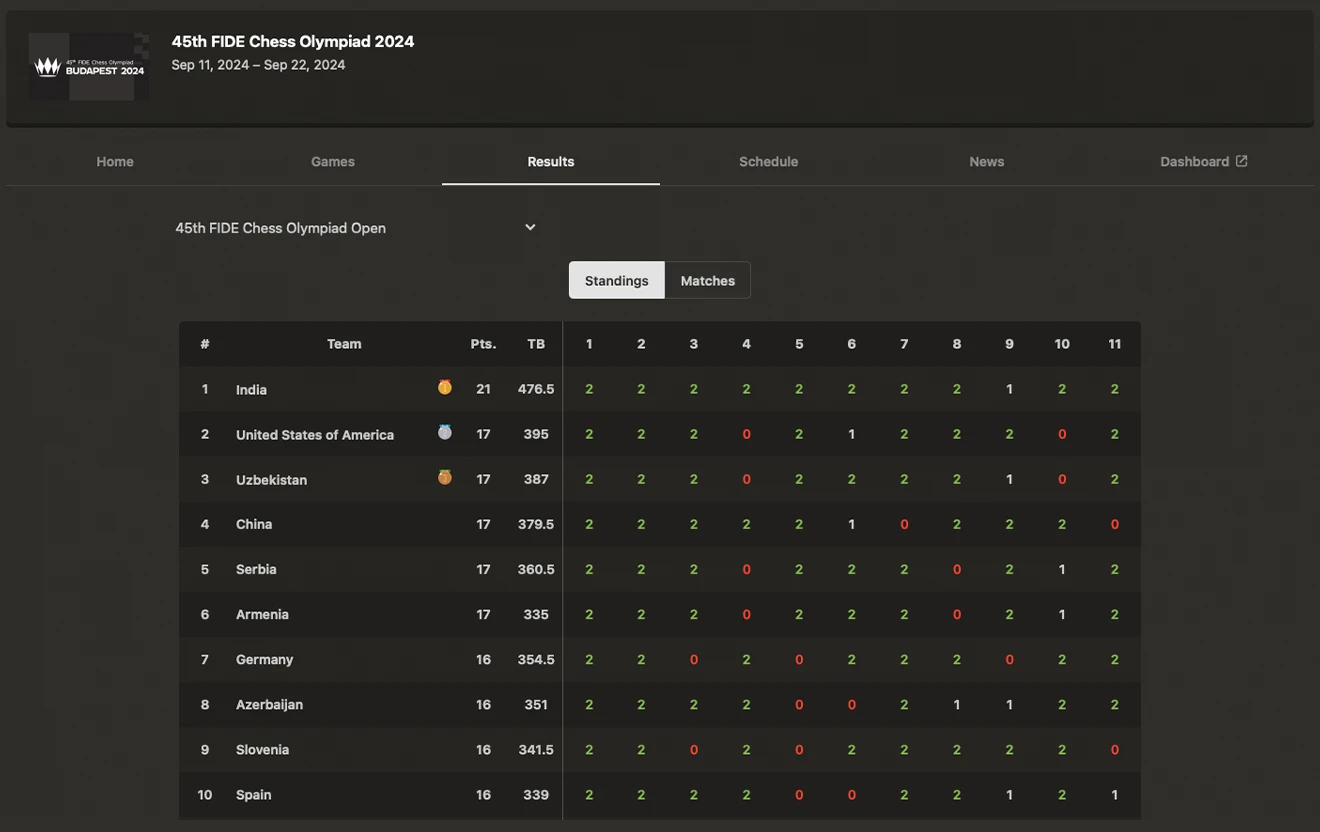Open the United States of America team
The width and height of the screenshot is (1320, 832).
tap(315, 435)
